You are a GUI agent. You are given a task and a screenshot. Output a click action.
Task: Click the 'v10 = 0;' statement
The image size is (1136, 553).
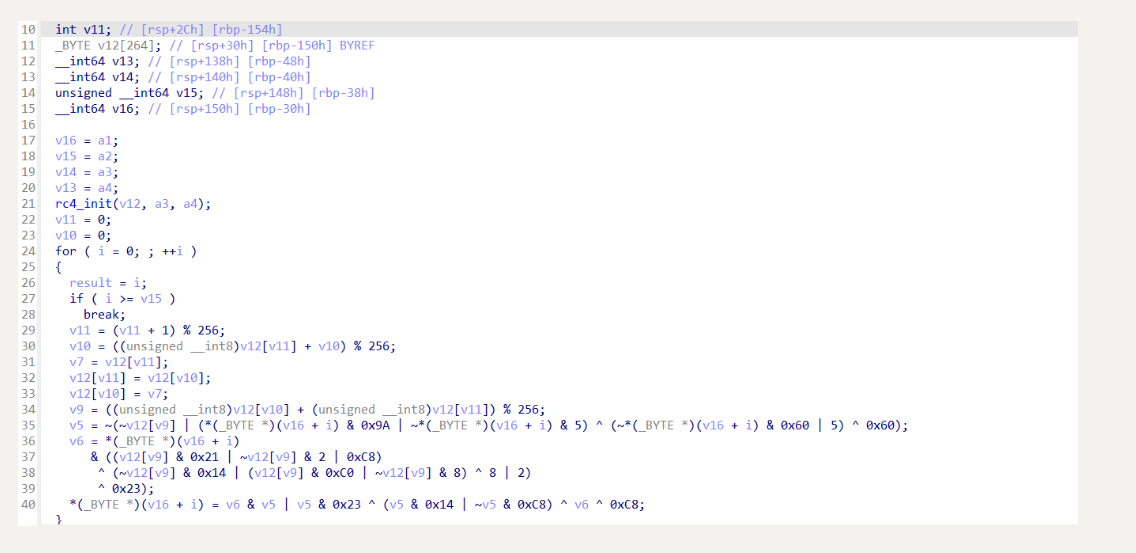83,236
